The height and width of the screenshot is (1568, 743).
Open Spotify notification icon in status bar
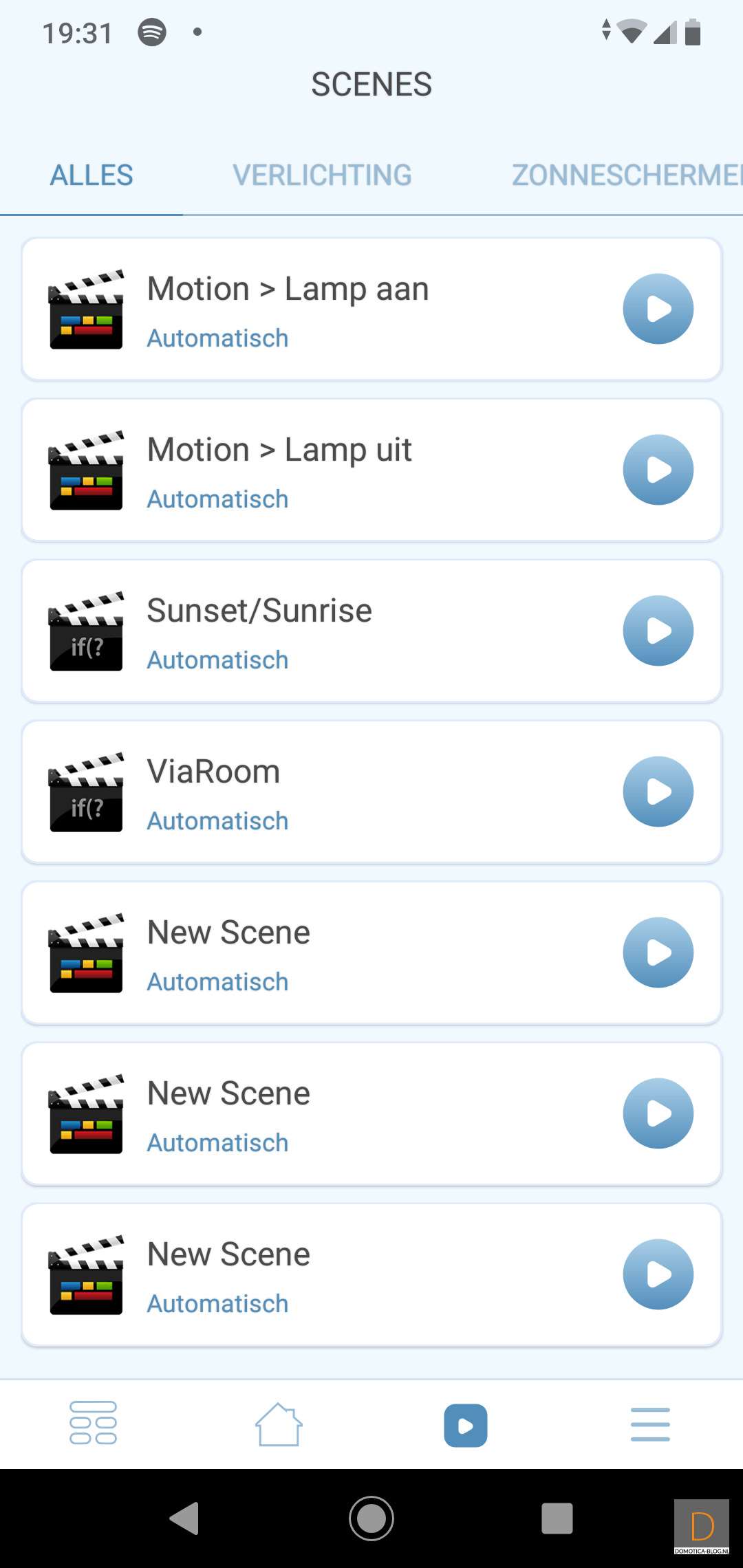152,32
